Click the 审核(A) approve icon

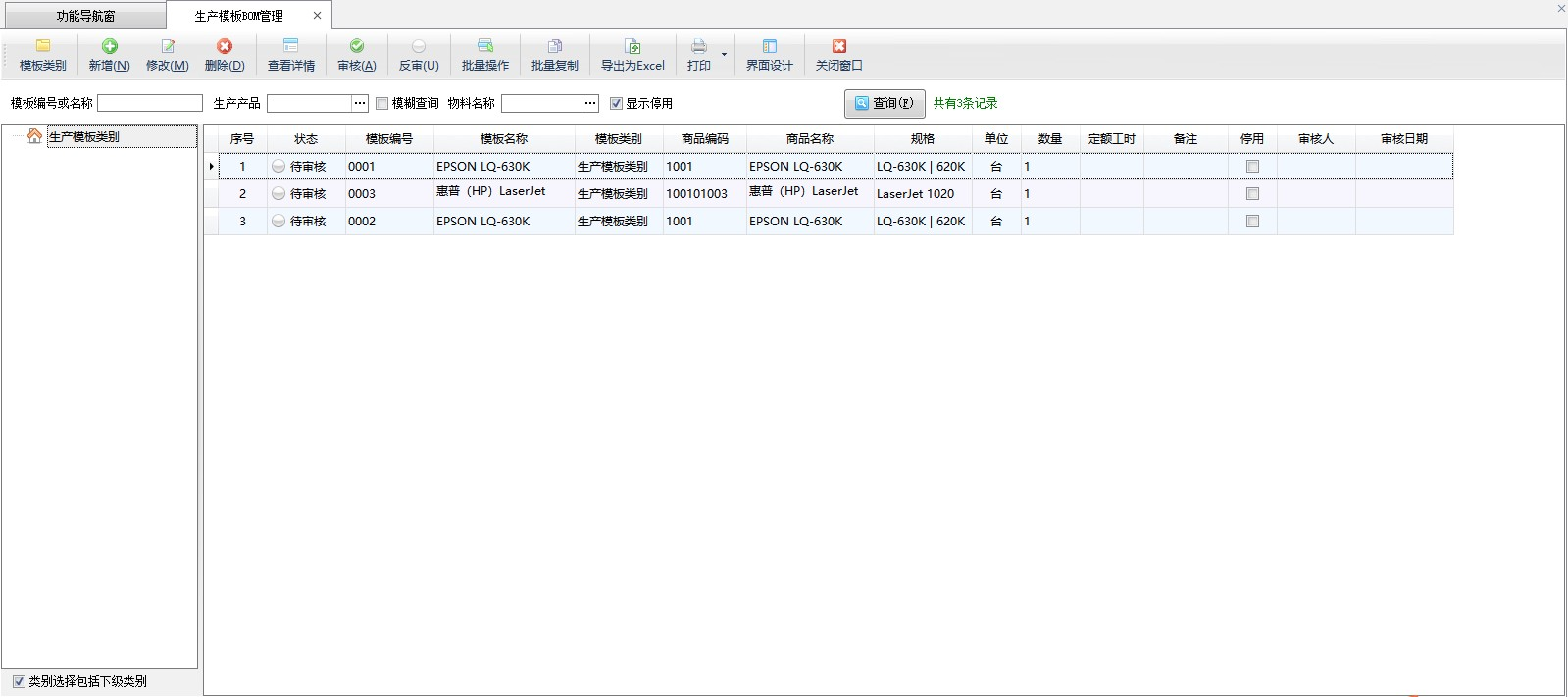coord(356,46)
